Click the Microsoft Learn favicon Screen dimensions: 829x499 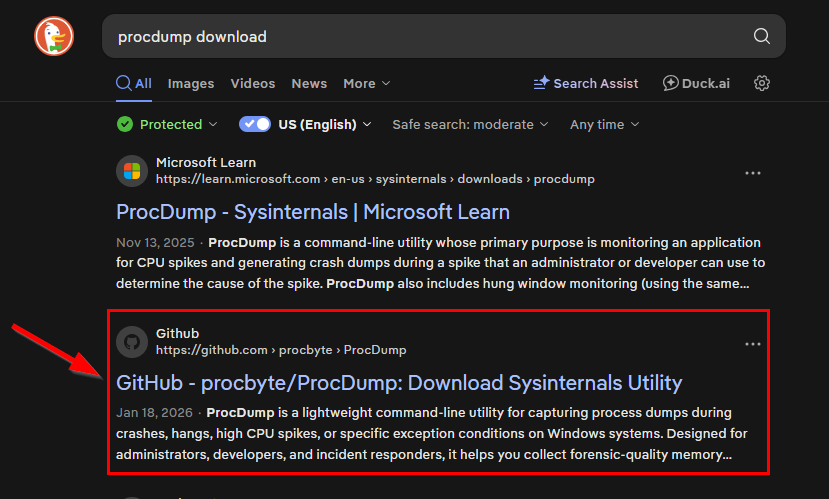(132, 171)
